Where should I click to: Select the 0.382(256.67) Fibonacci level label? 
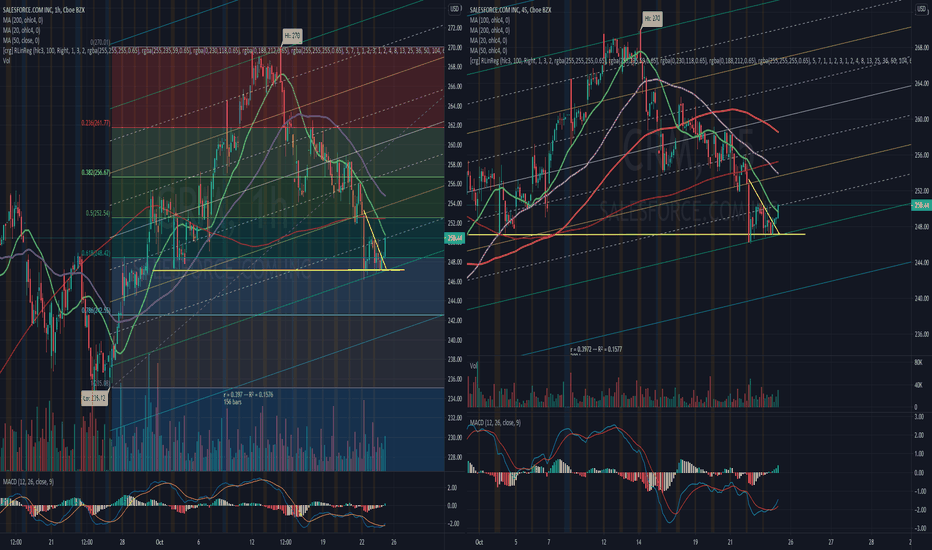(x=96, y=172)
